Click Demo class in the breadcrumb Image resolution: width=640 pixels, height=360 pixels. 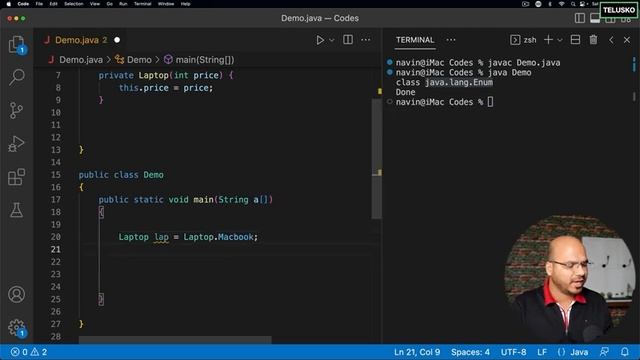[x=139, y=60]
